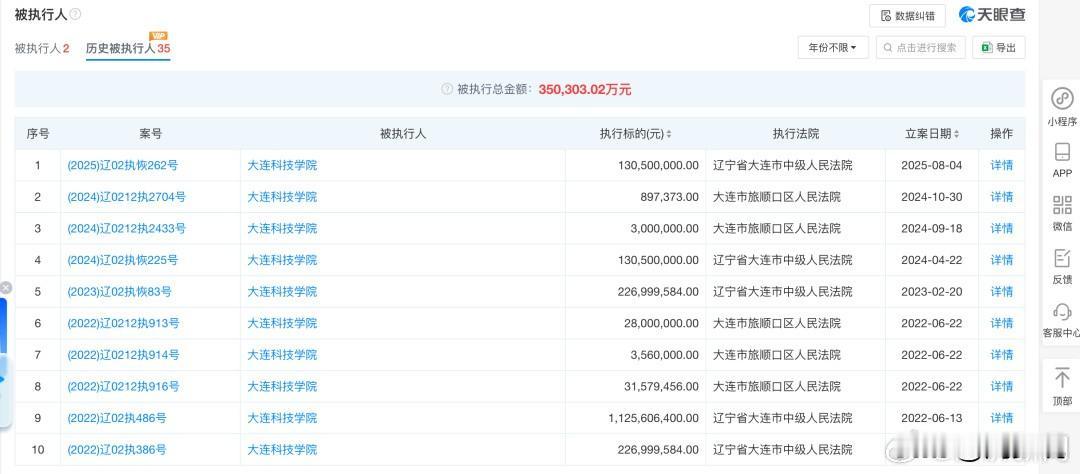Open 详情 for case 辽02执恢262号
Image resolution: width=1080 pixels, height=474 pixels.
(x=1001, y=165)
